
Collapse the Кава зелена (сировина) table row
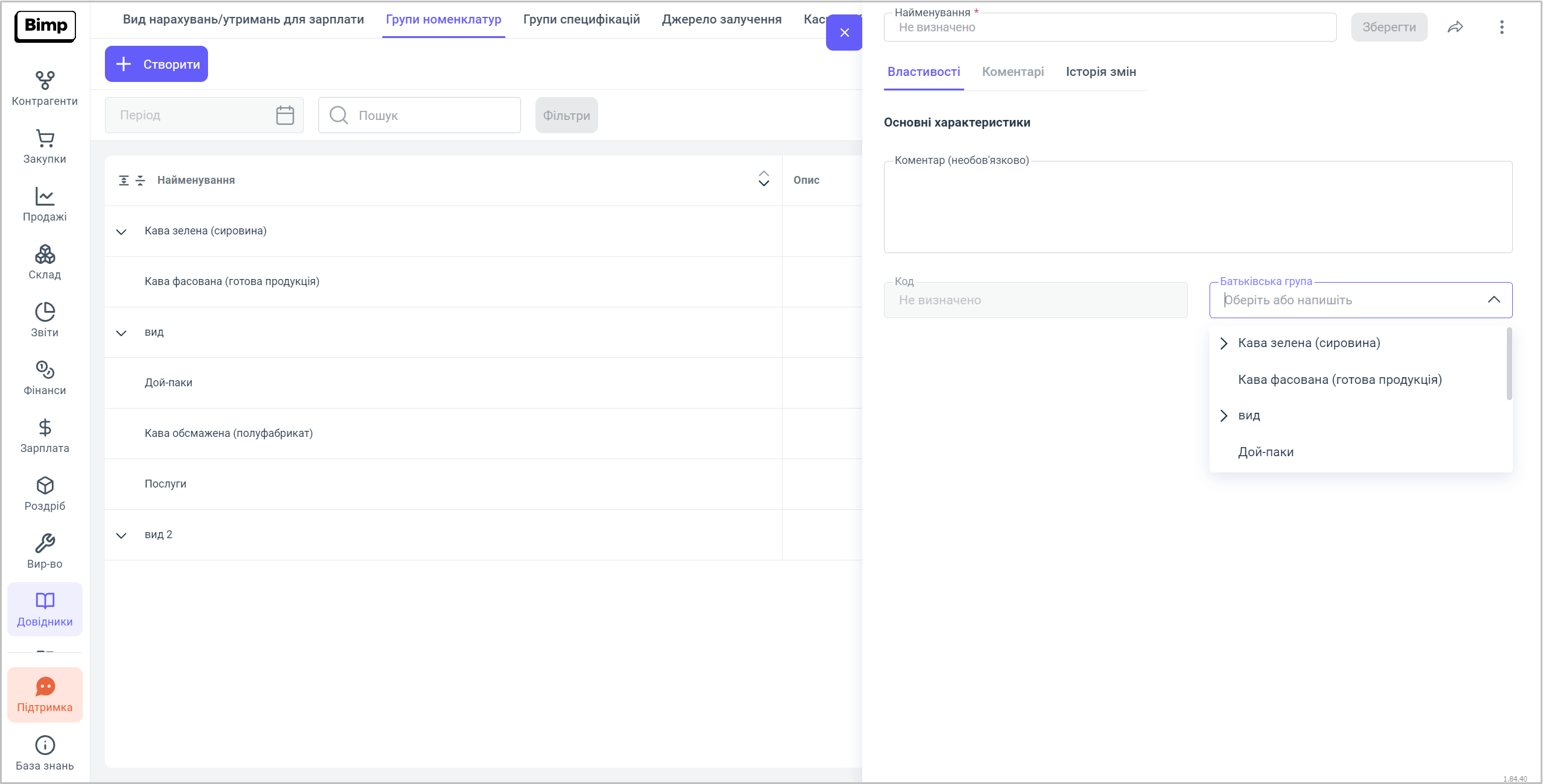click(121, 231)
